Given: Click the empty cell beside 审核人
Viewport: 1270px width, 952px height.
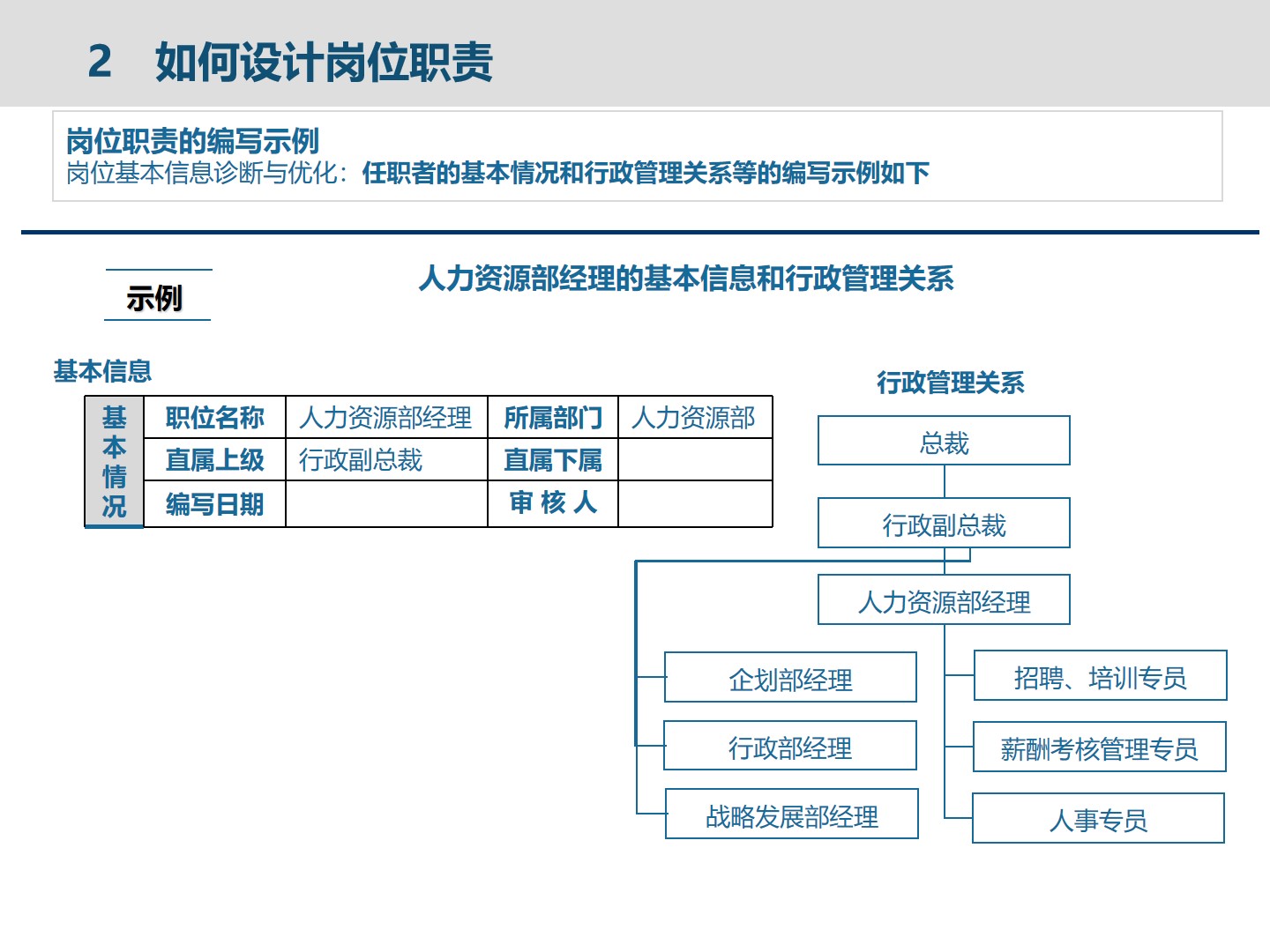Looking at the screenshot, I should tap(695, 504).
